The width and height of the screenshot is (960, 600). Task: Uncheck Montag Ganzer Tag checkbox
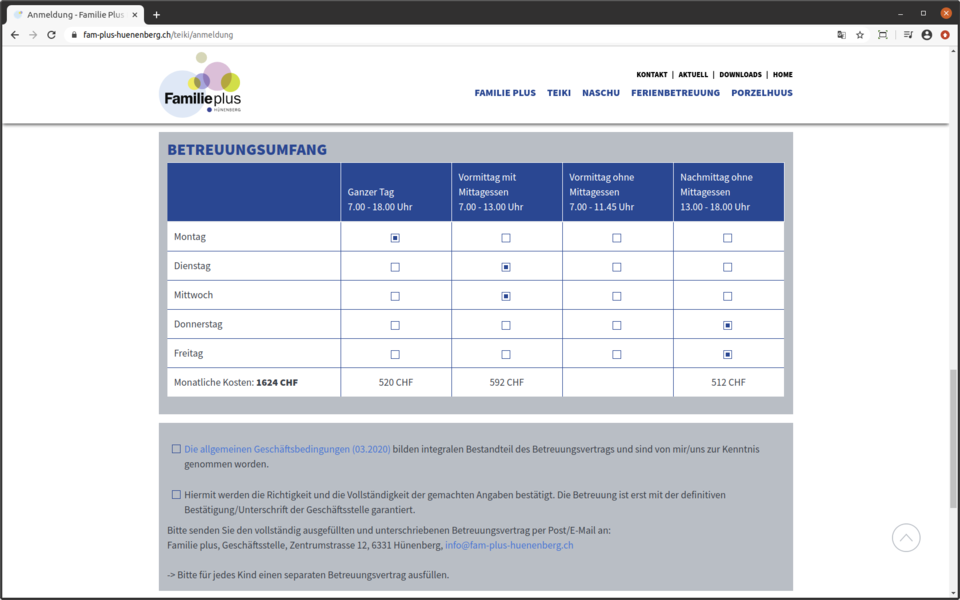click(x=395, y=238)
